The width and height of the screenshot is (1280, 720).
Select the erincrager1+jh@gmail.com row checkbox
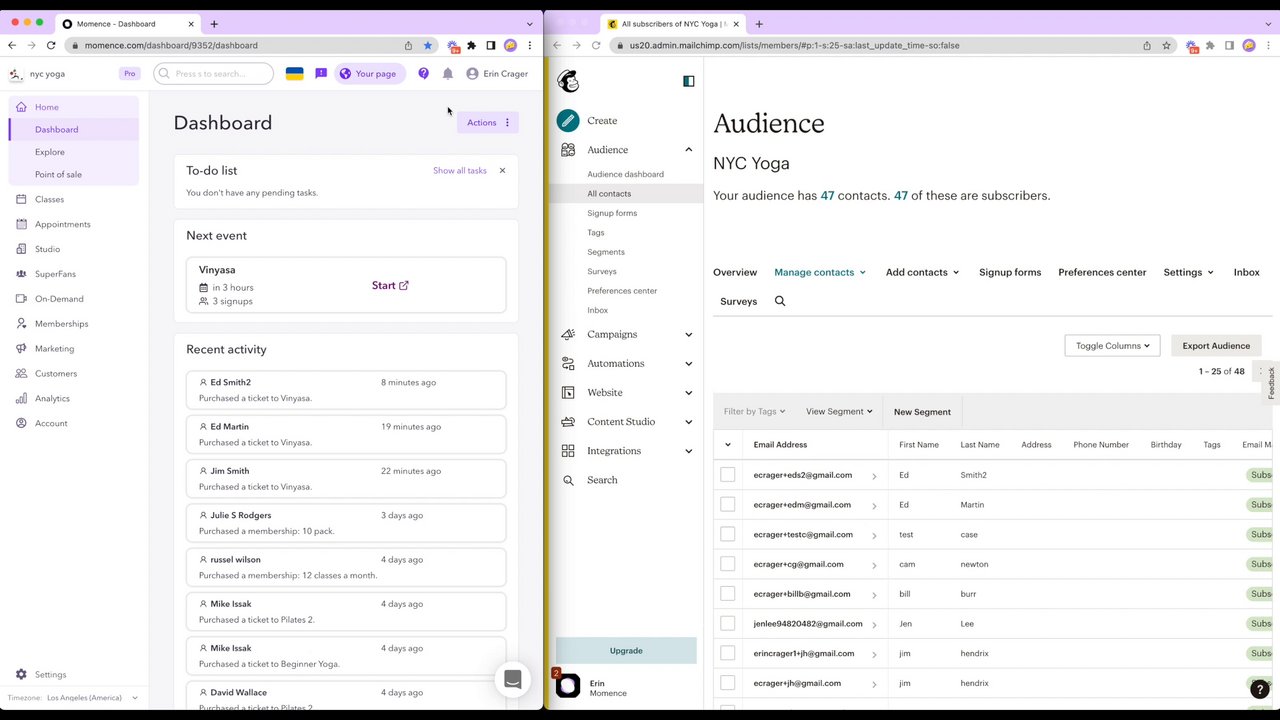[728, 653]
